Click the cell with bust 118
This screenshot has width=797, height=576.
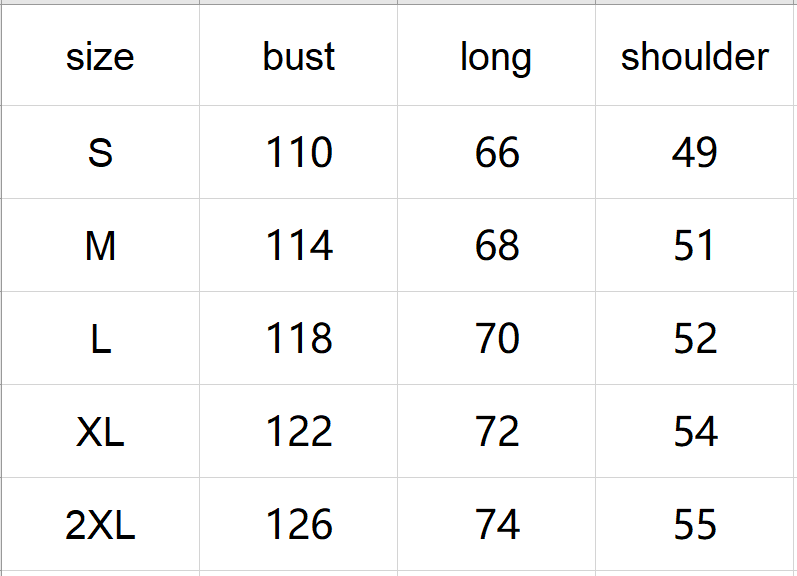pyautogui.click(x=298, y=339)
